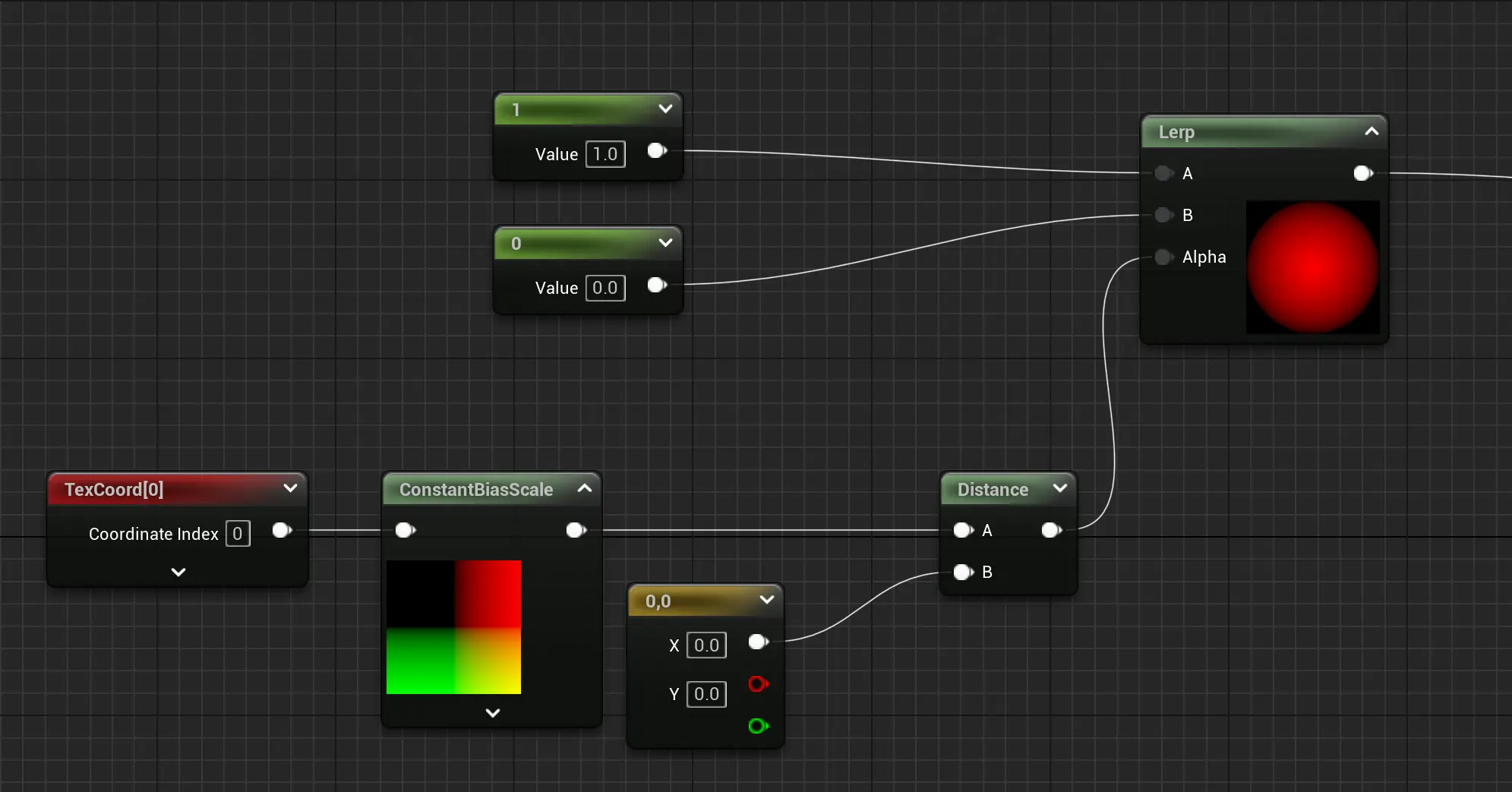The width and height of the screenshot is (1512, 792).
Task: Click the TexCoord[0] output pin
Action: (282, 530)
